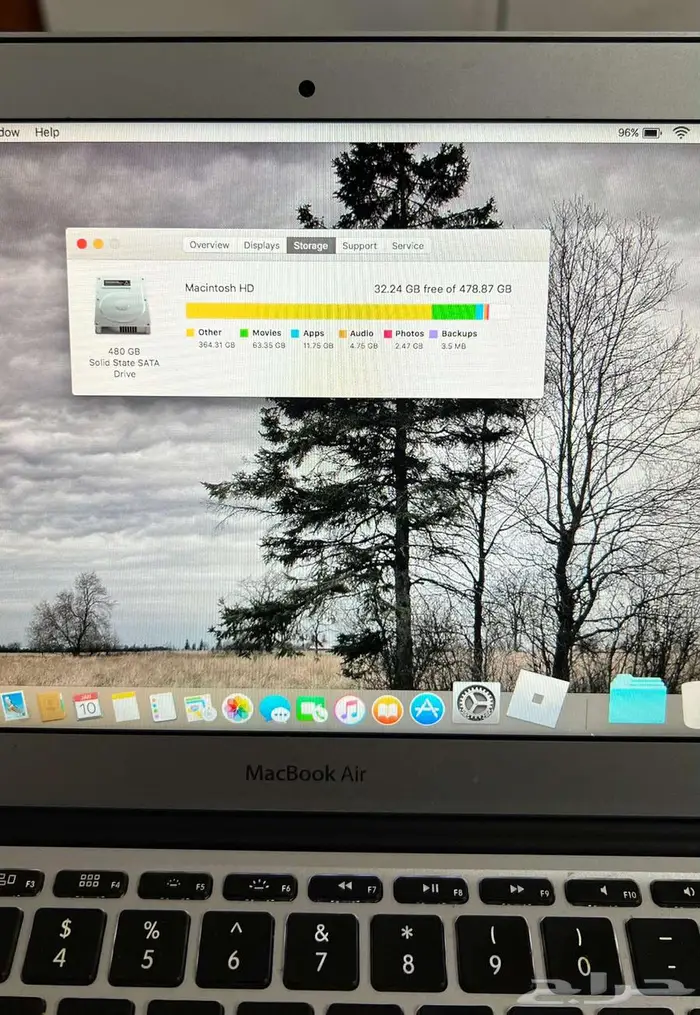The image size is (700, 1015).
Task: Switch to the Displays tab
Action: [x=261, y=245]
